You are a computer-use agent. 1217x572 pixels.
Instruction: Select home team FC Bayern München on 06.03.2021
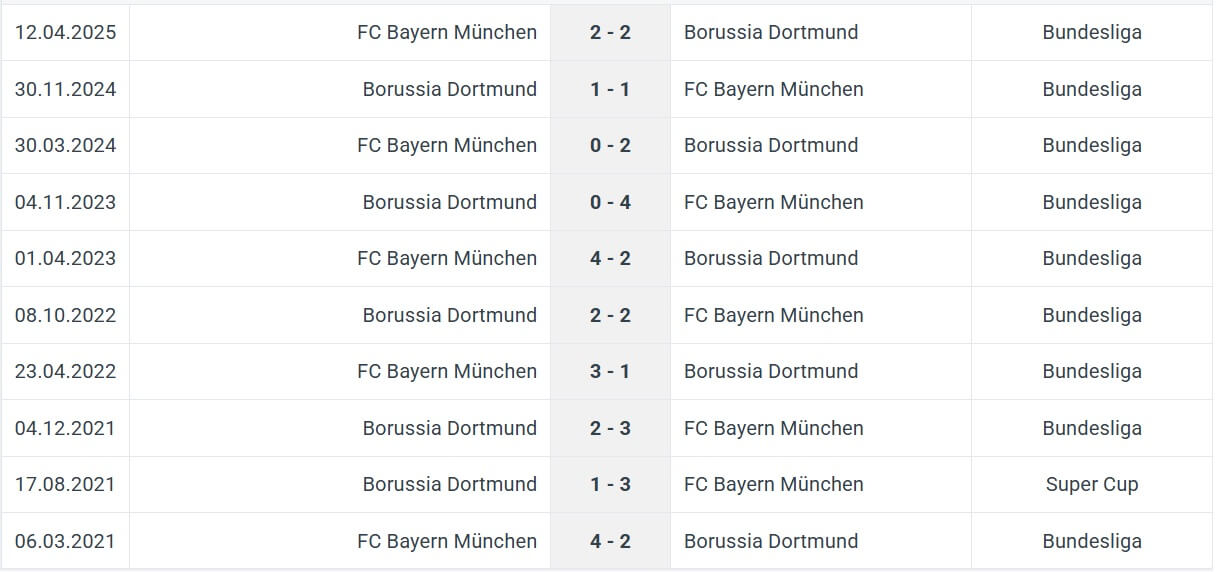(x=447, y=541)
